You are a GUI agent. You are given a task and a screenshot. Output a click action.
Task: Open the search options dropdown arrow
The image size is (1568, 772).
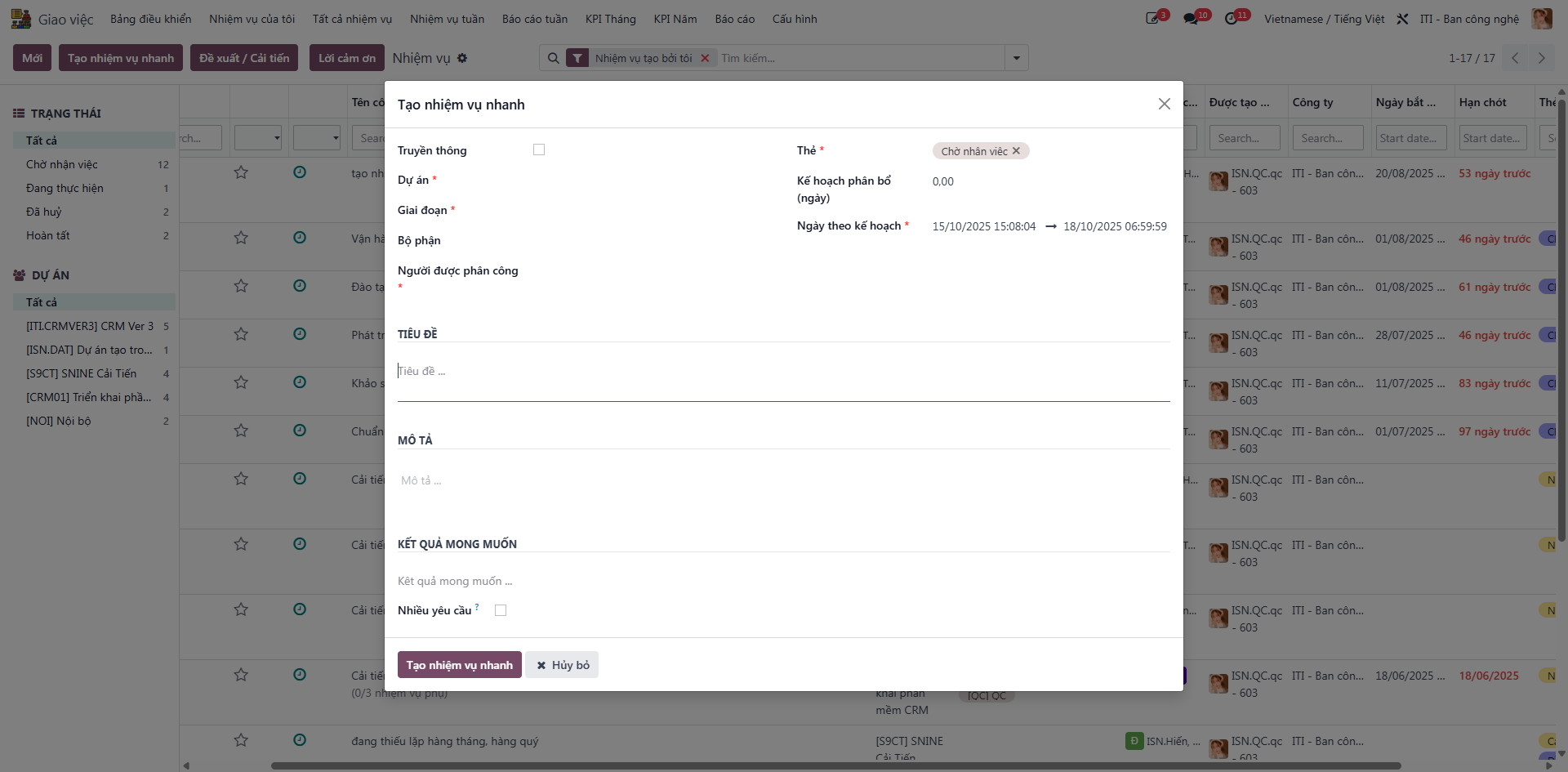pos(1017,58)
